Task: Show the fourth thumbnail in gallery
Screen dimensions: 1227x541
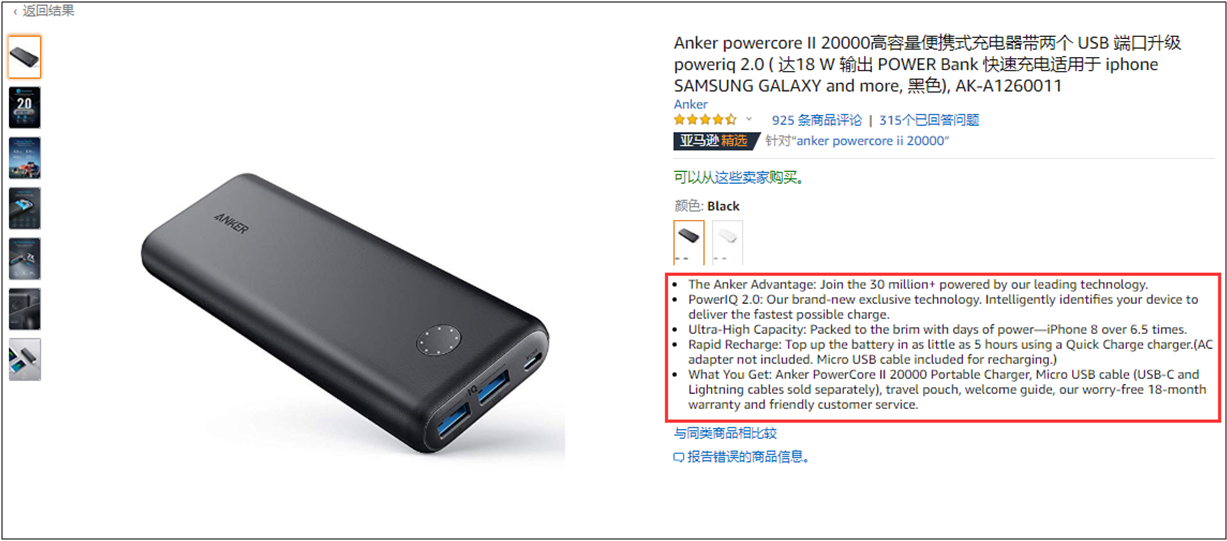Action: pos(25,208)
